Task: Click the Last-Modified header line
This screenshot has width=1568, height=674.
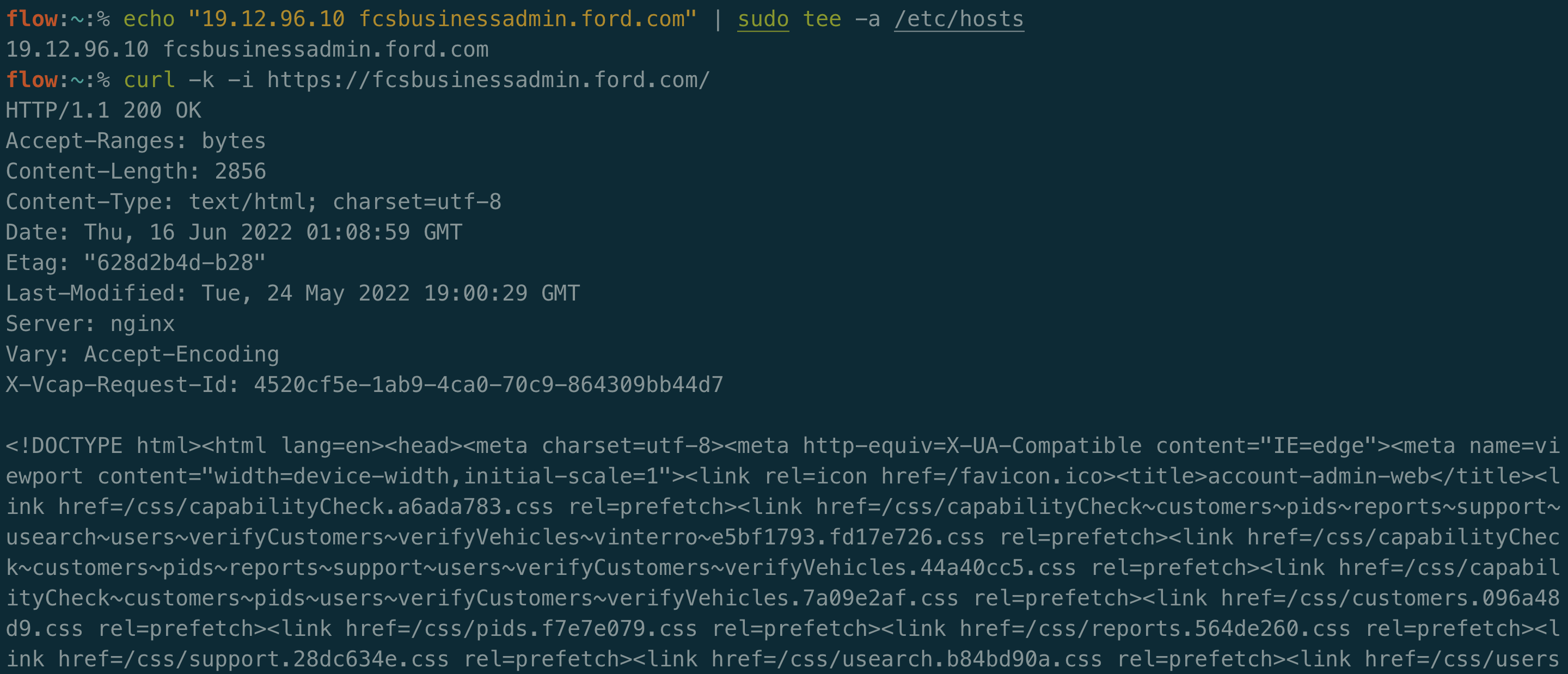Action: coord(293,293)
